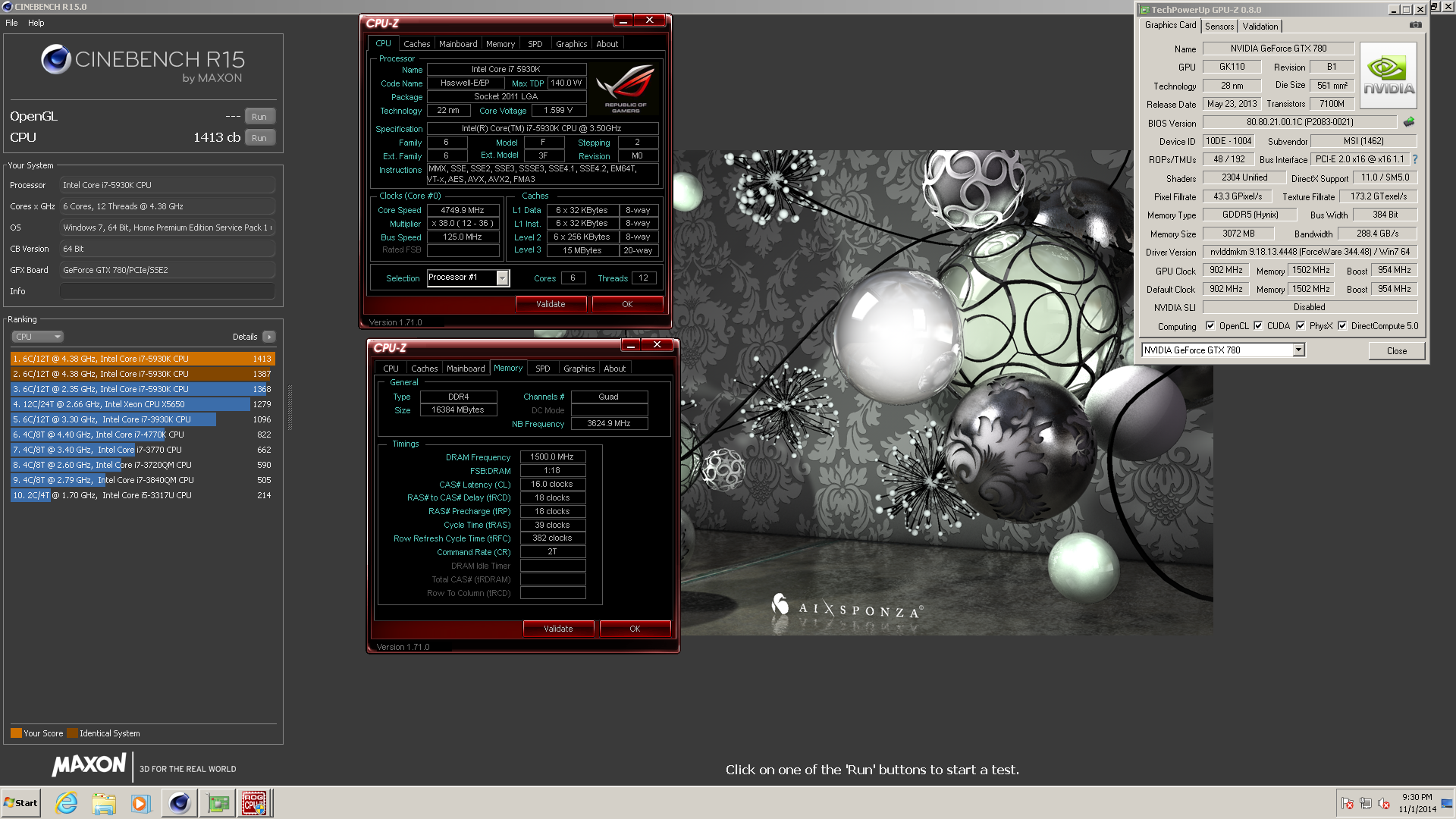Click the GPU-Z title bar app icon
The image size is (1456, 819).
(x=1144, y=10)
